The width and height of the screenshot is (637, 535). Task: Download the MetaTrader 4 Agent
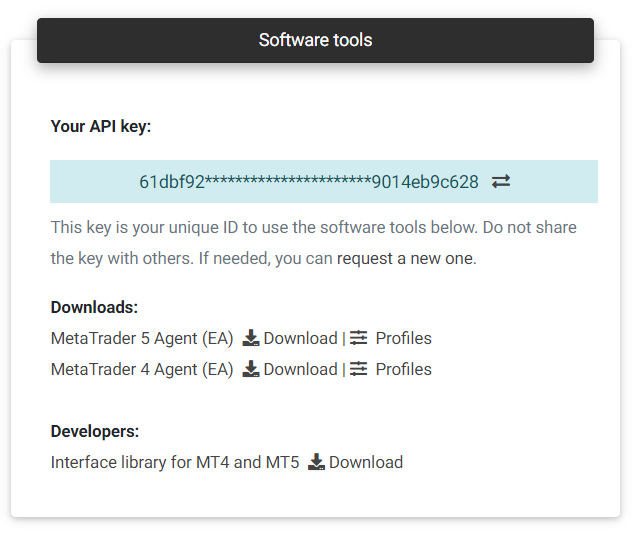point(300,369)
